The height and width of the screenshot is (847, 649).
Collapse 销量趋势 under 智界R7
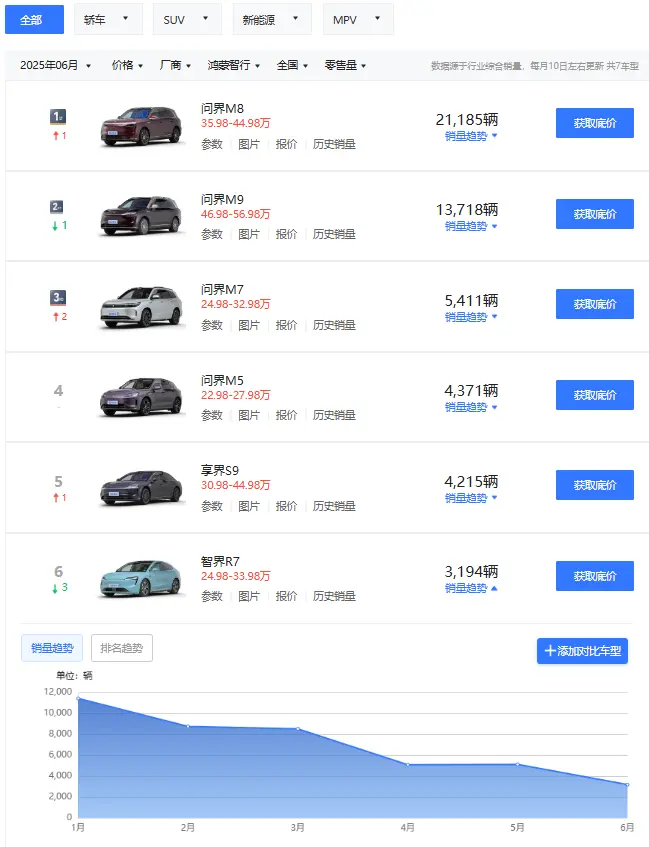tap(471, 588)
